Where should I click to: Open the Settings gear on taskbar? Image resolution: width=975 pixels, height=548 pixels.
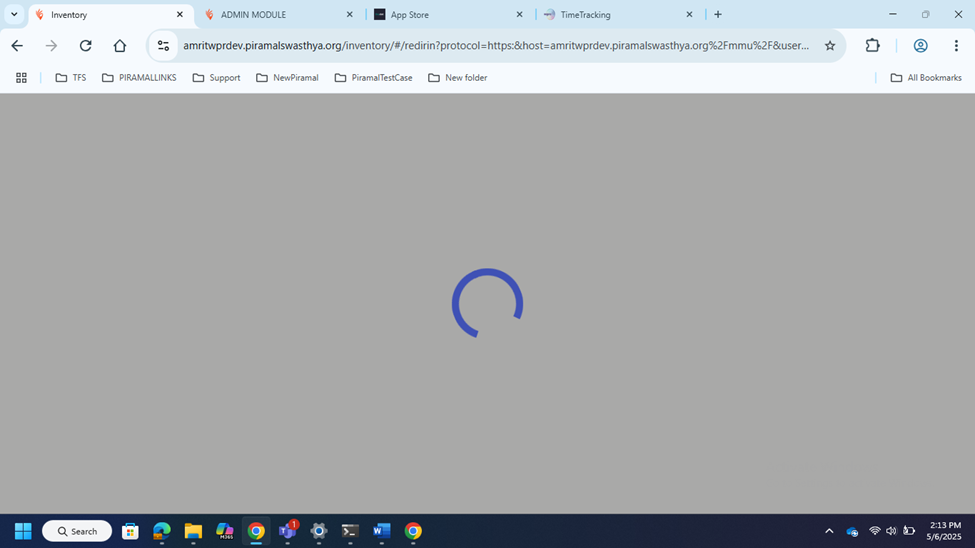coord(319,531)
